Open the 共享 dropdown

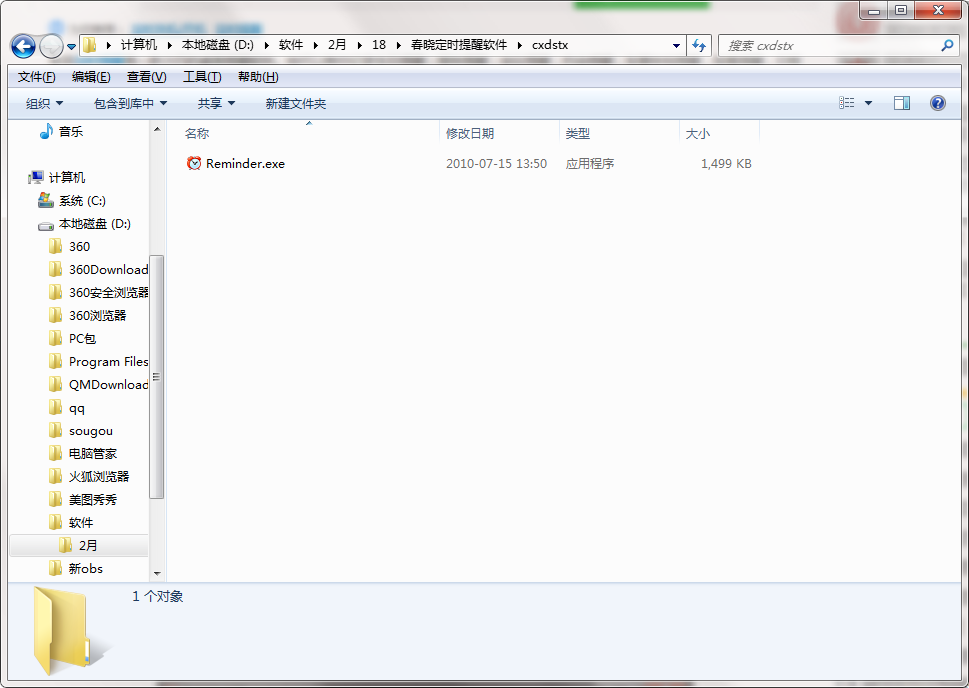[216, 103]
